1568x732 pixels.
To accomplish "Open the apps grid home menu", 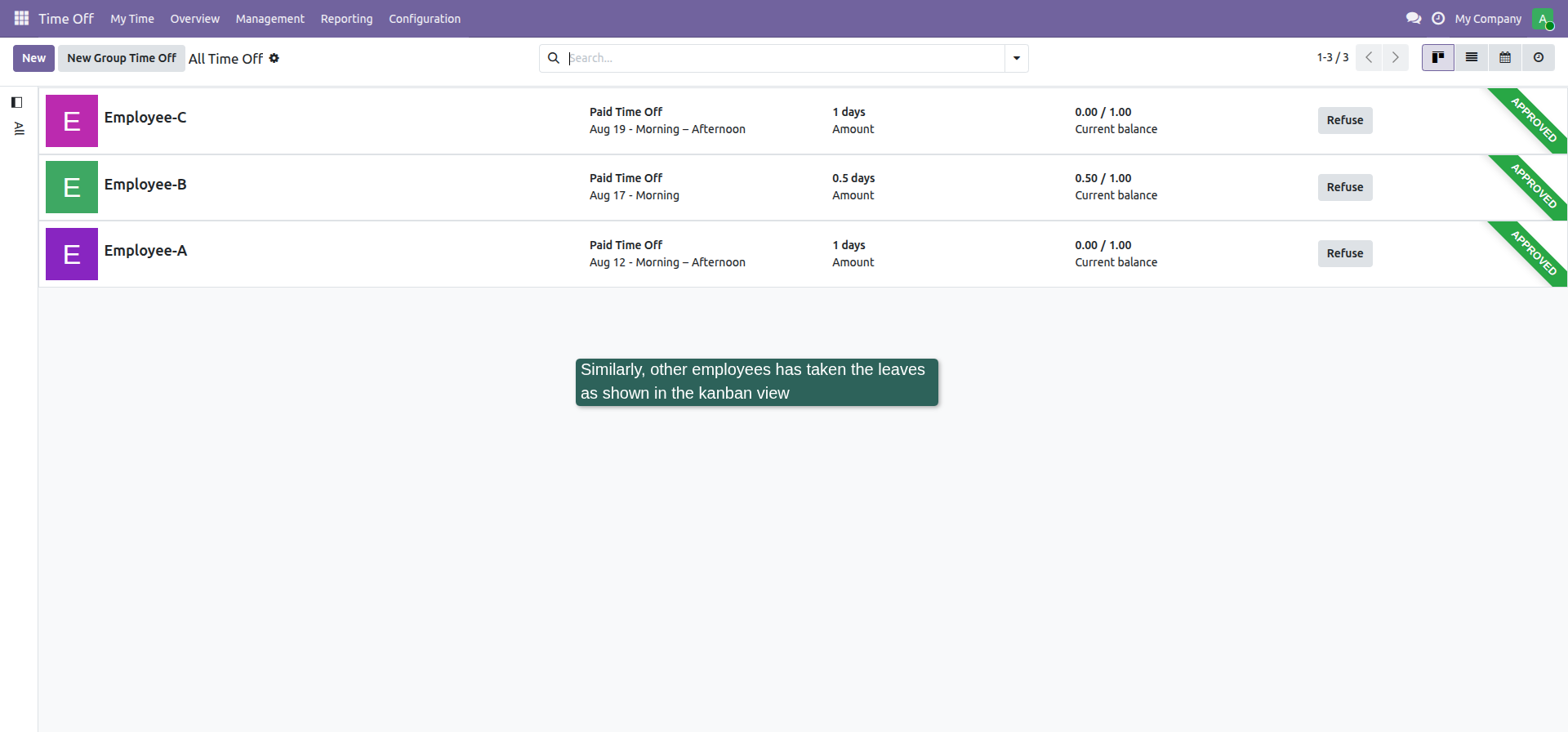I will click(21, 18).
